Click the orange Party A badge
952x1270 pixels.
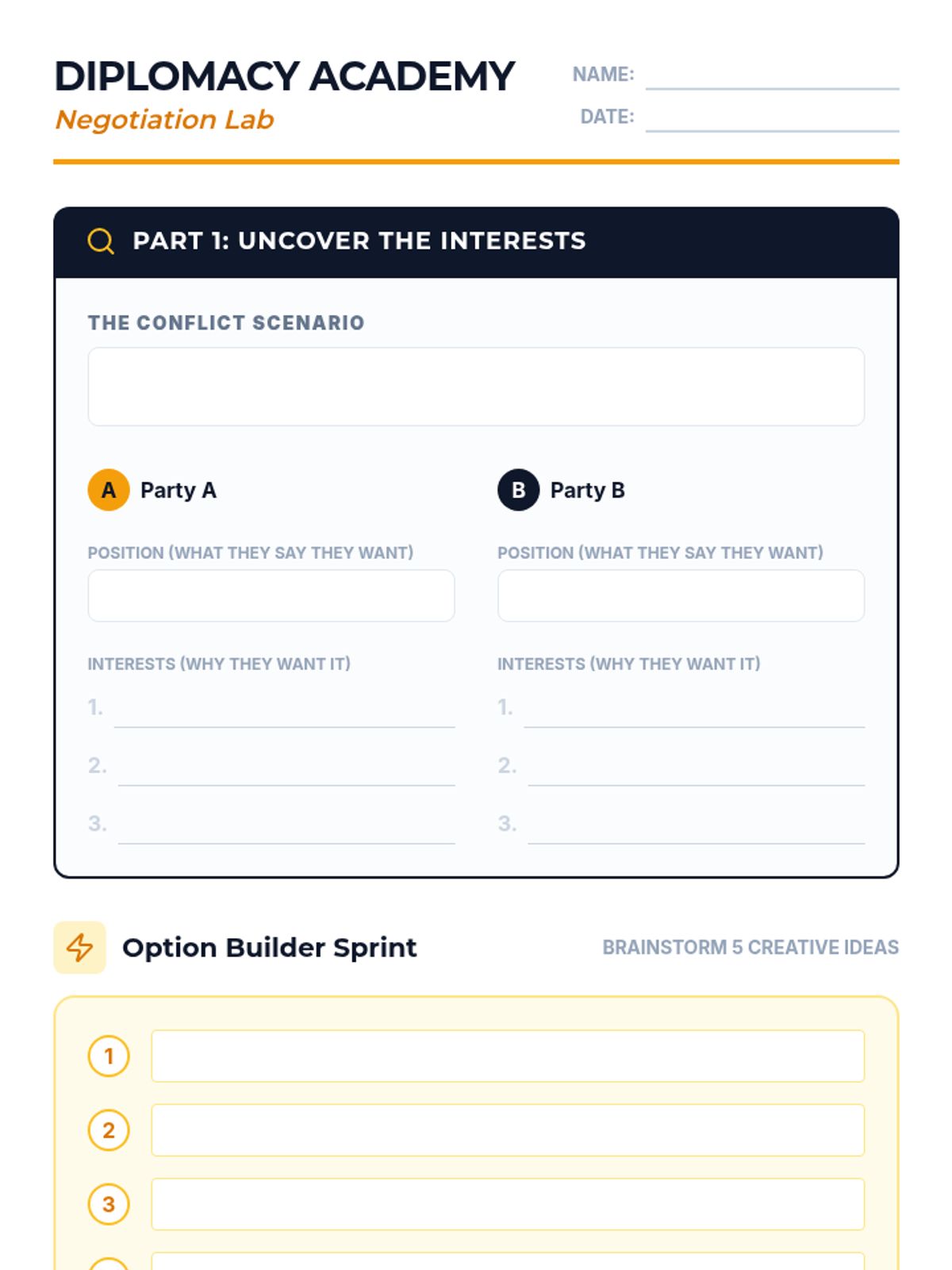click(x=109, y=490)
